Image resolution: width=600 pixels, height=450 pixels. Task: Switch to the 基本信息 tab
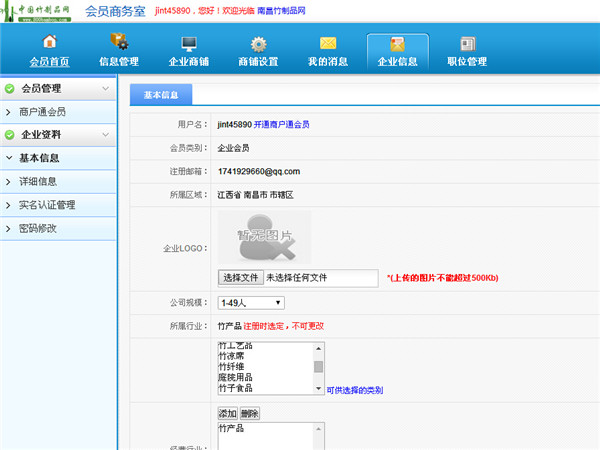(x=161, y=95)
